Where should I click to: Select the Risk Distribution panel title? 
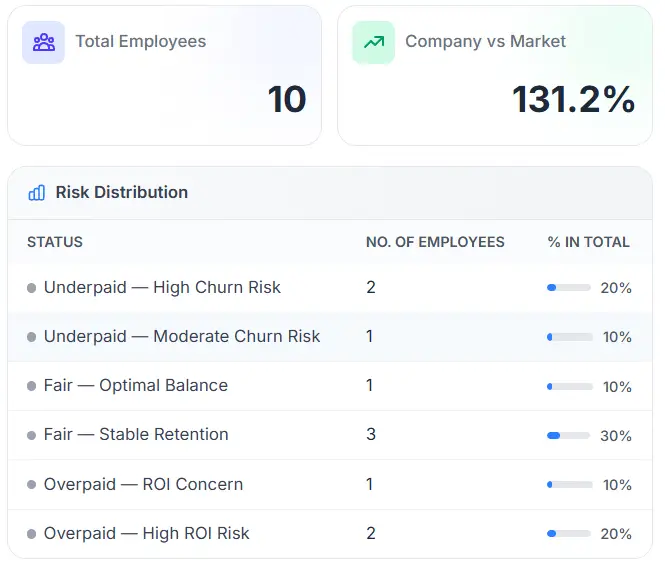point(121,193)
